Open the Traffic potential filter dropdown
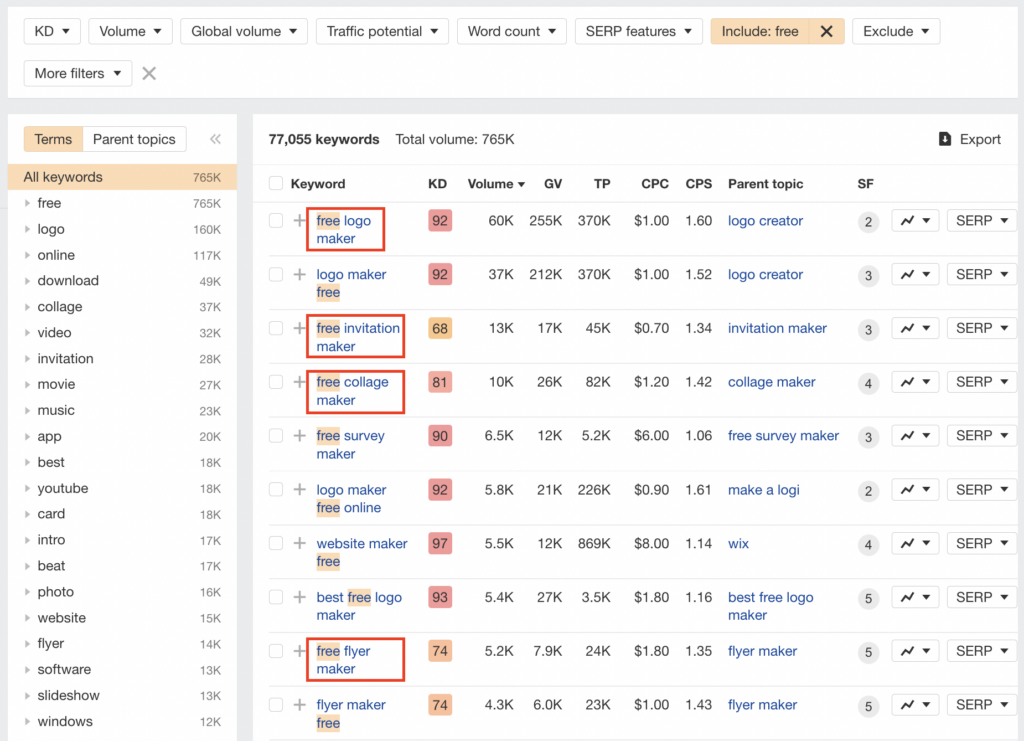The height and width of the screenshot is (741, 1024). point(382,31)
